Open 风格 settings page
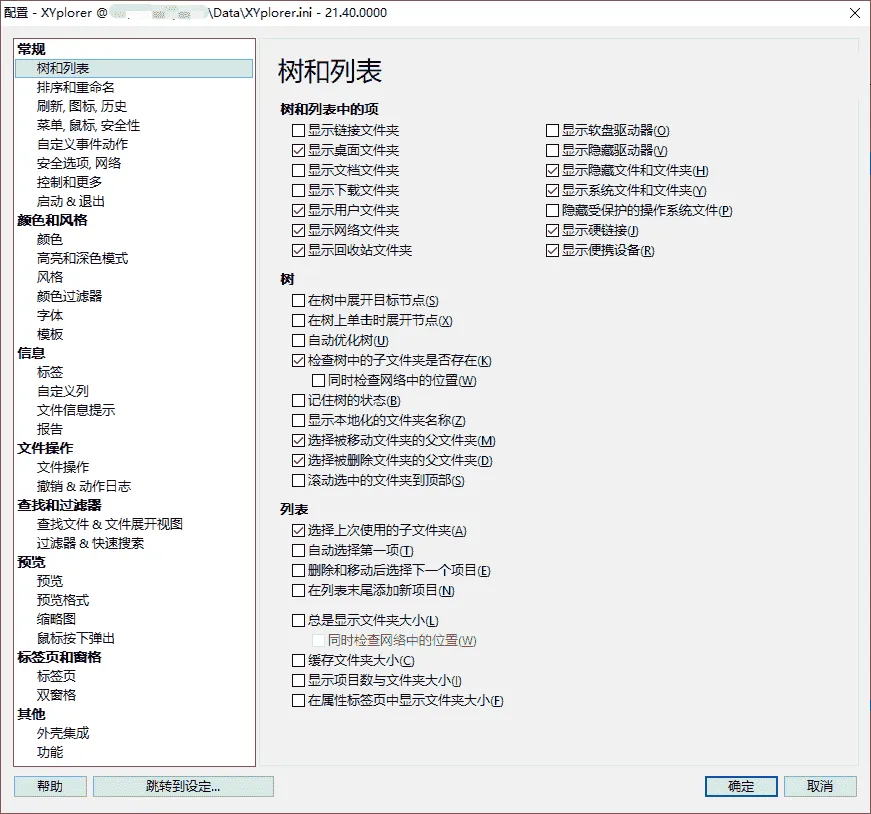 [50, 277]
